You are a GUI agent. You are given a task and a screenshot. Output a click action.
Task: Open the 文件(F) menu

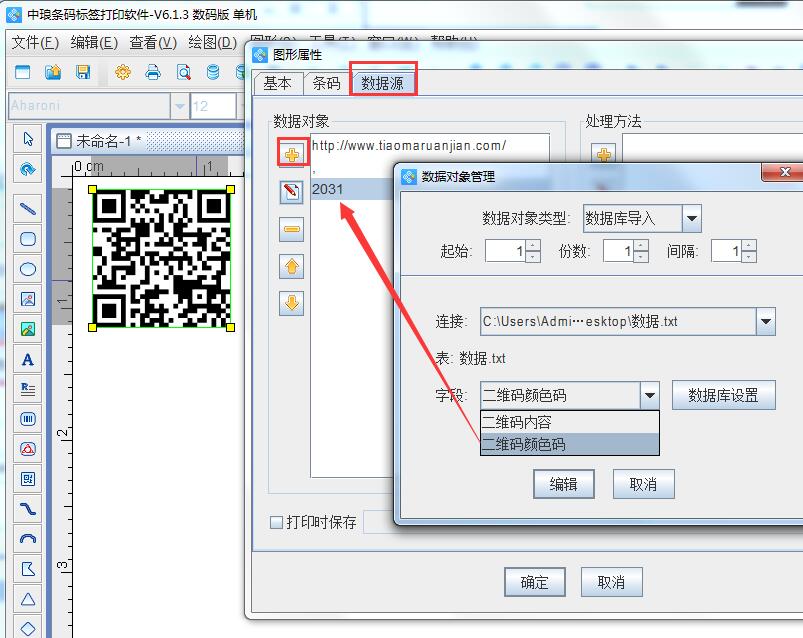pyautogui.click(x=36, y=42)
